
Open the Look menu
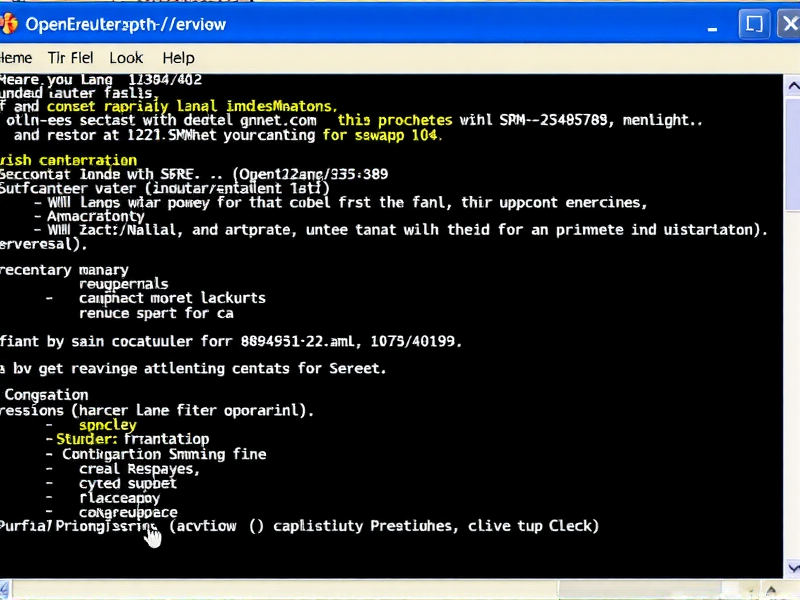(x=126, y=57)
